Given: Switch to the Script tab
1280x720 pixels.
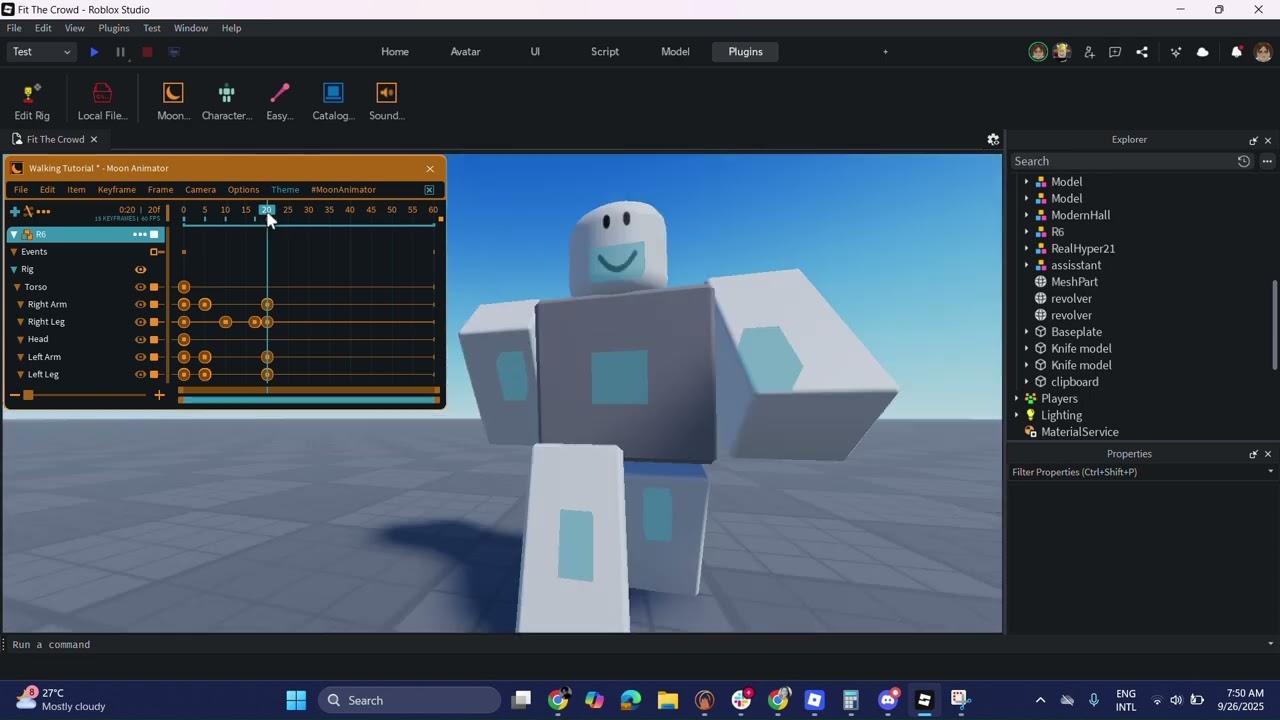Looking at the screenshot, I should point(605,52).
